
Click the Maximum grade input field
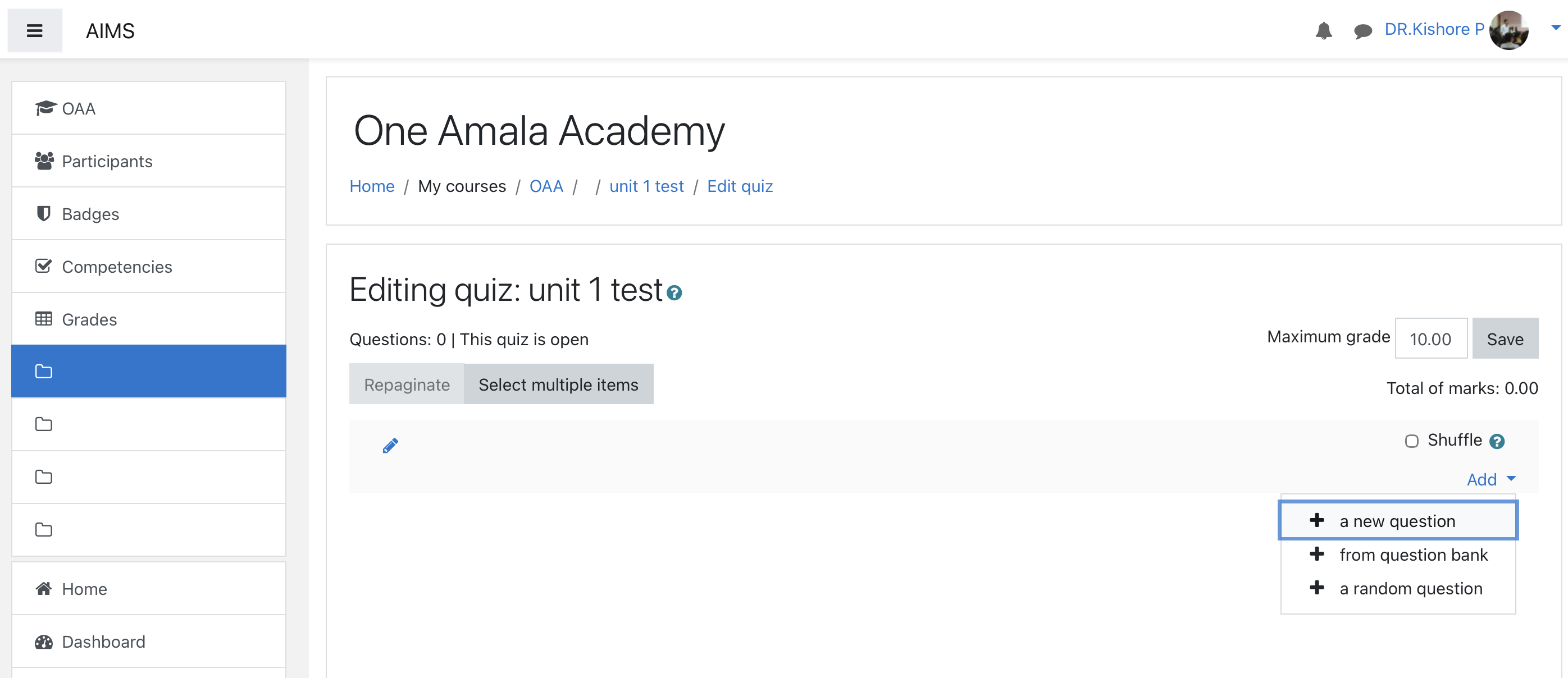(x=1430, y=338)
